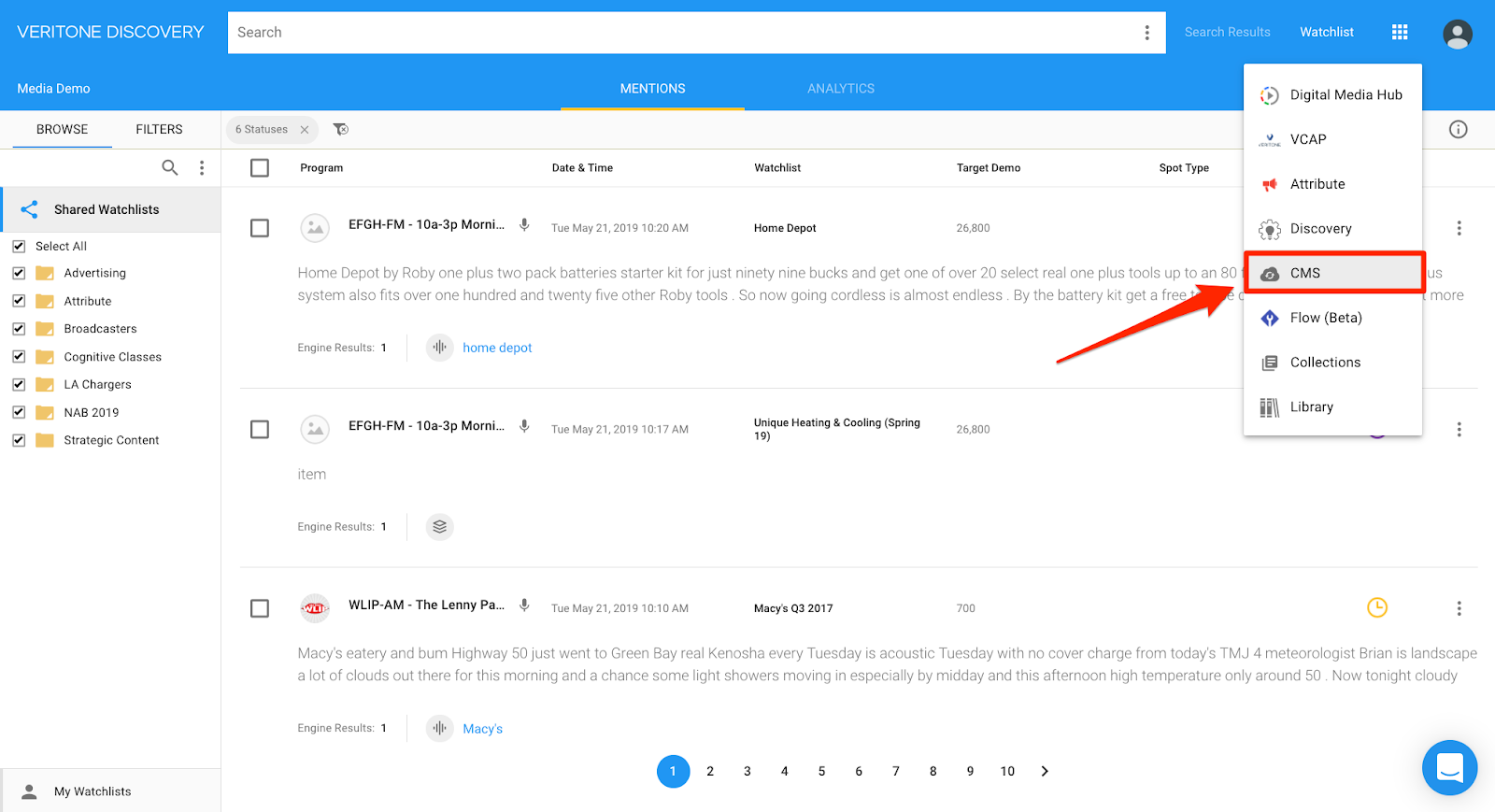Open sidebar three-dot options menu
1495x812 pixels.
pyautogui.click(x=202, y=168)
